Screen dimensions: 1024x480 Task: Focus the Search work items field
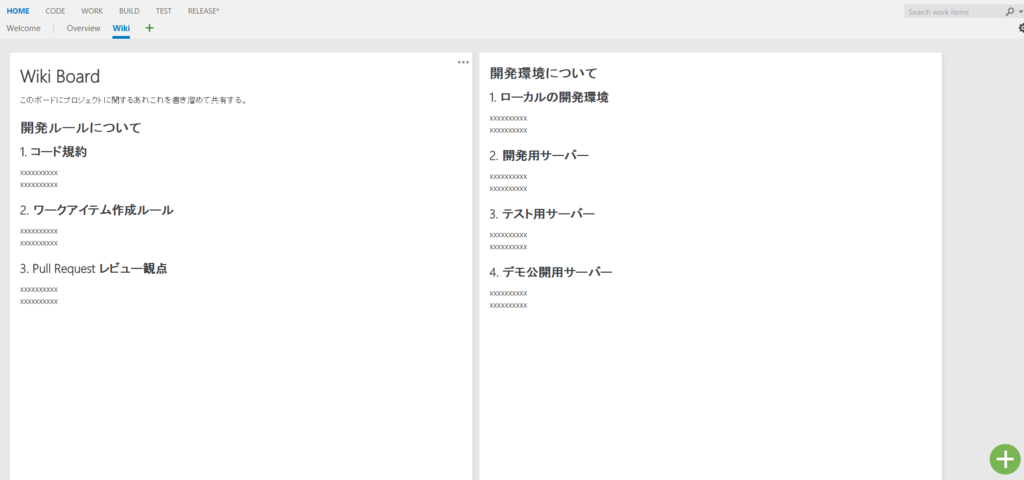pyautogui.click(x=954, y=12)
